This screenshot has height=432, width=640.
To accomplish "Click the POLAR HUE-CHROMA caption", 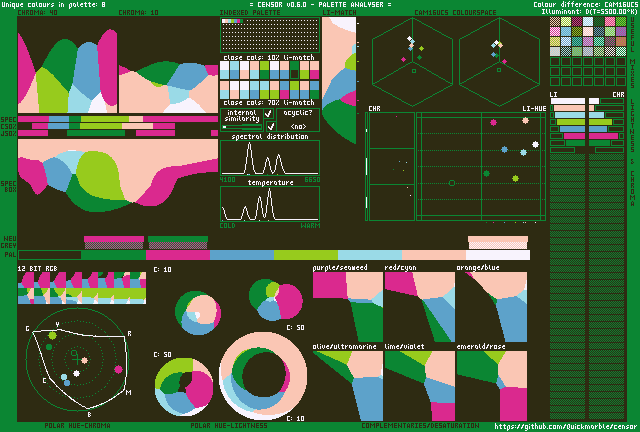I will click(77, 426).
